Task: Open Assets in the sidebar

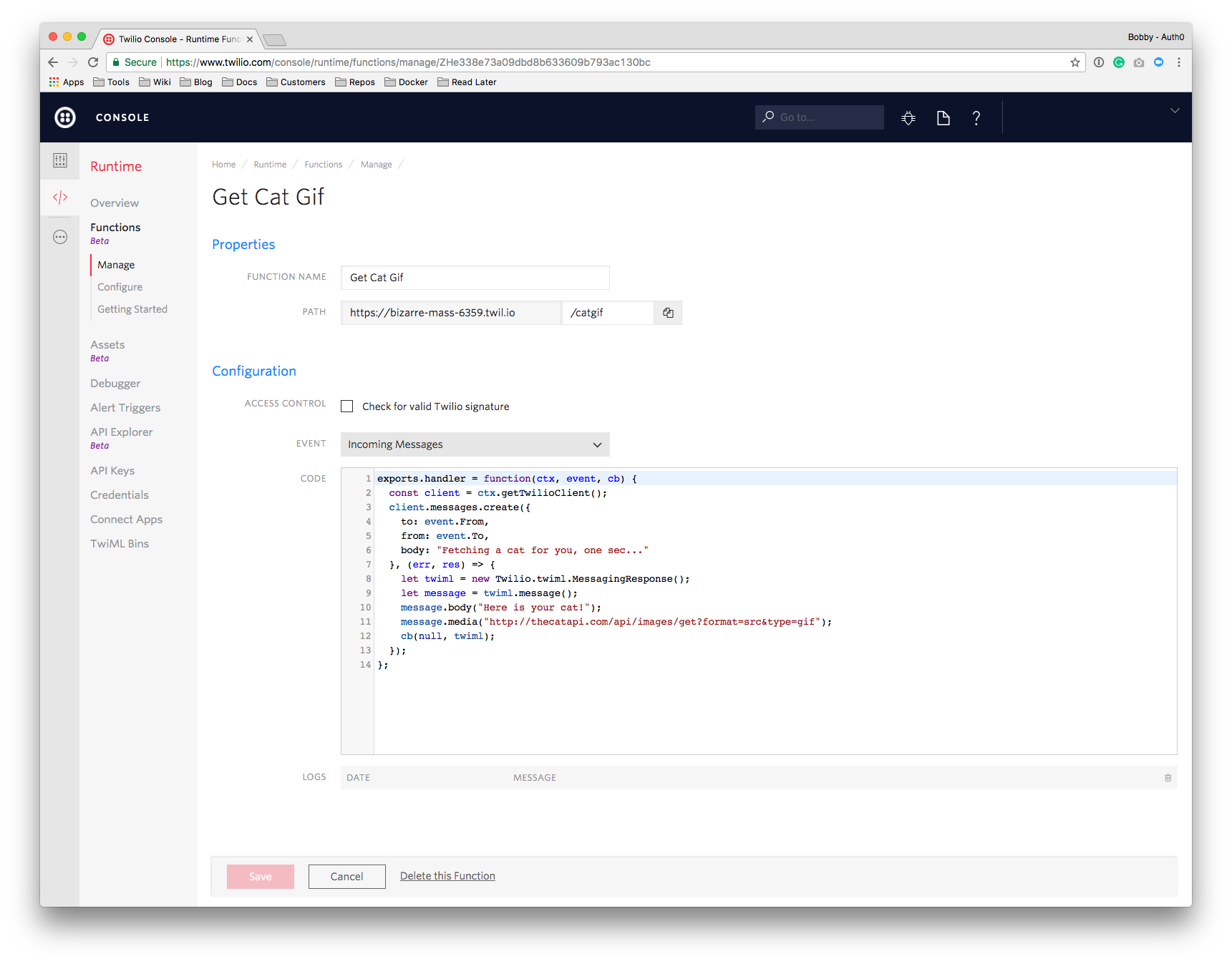Action: tap(107, 345)
